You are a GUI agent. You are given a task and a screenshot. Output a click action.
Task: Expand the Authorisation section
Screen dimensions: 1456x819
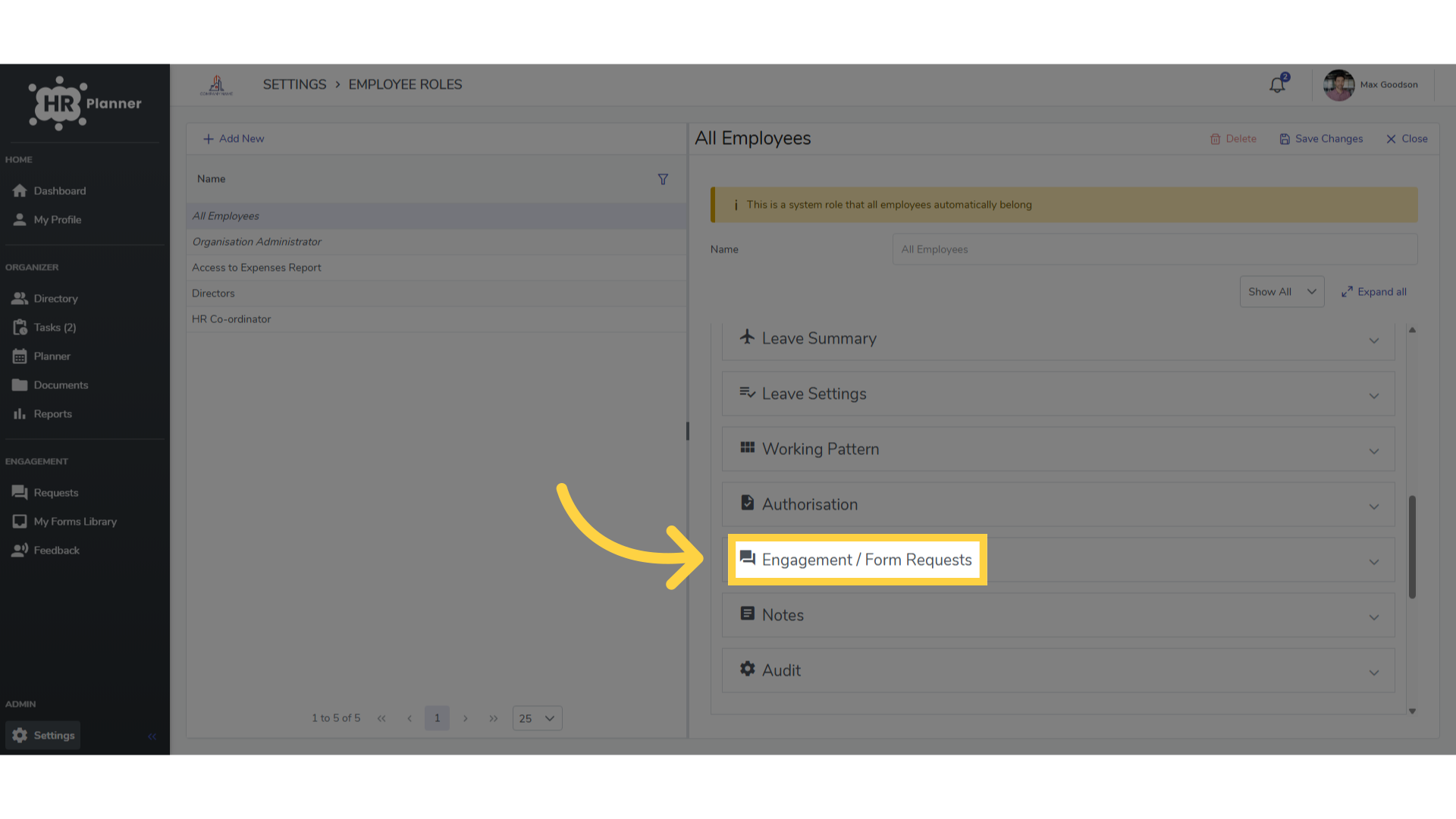click(1058, 504)
